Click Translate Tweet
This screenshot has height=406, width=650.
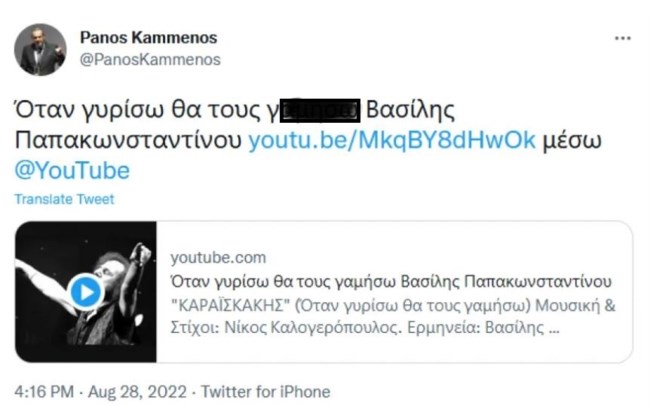tap(64, 199)
